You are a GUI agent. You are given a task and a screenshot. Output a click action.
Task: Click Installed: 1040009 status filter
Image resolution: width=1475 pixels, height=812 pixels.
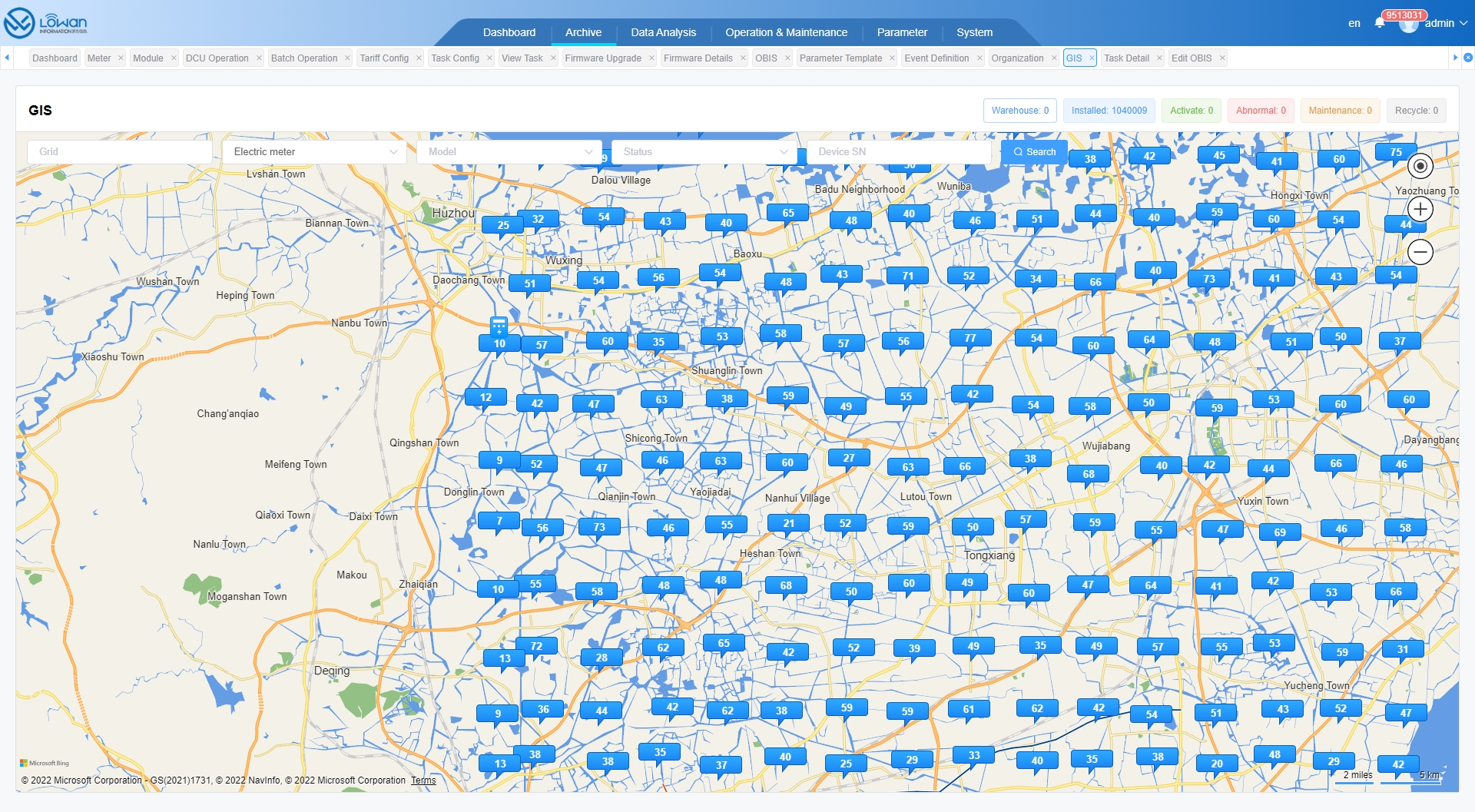1109,111
